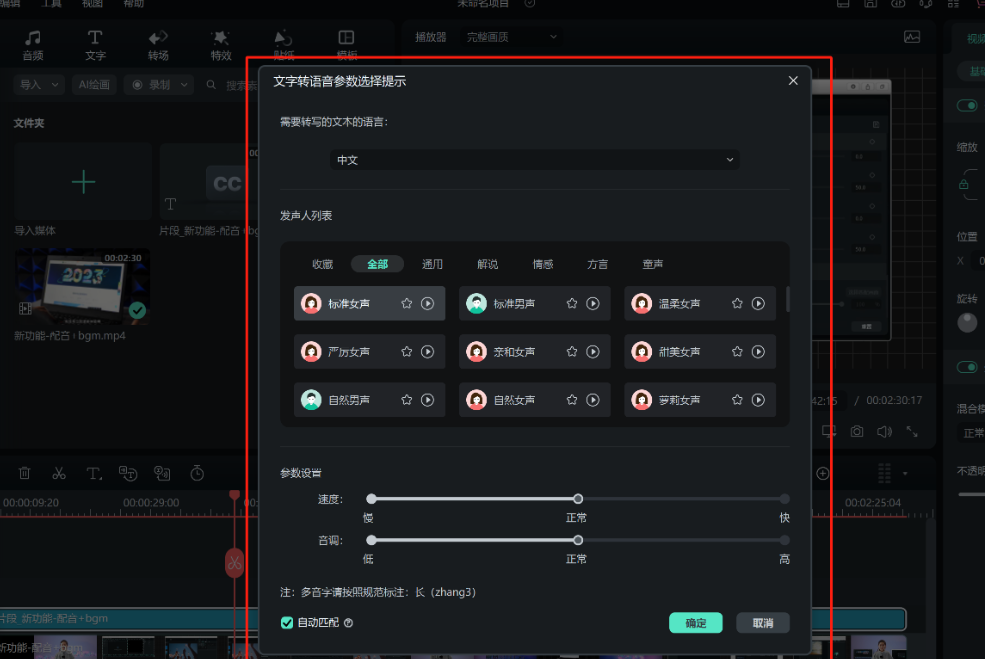The height and width of the screenshot is (659, 985).
Task: Toggle the 自动匹配 checkbox
Action: coord(287,623)
